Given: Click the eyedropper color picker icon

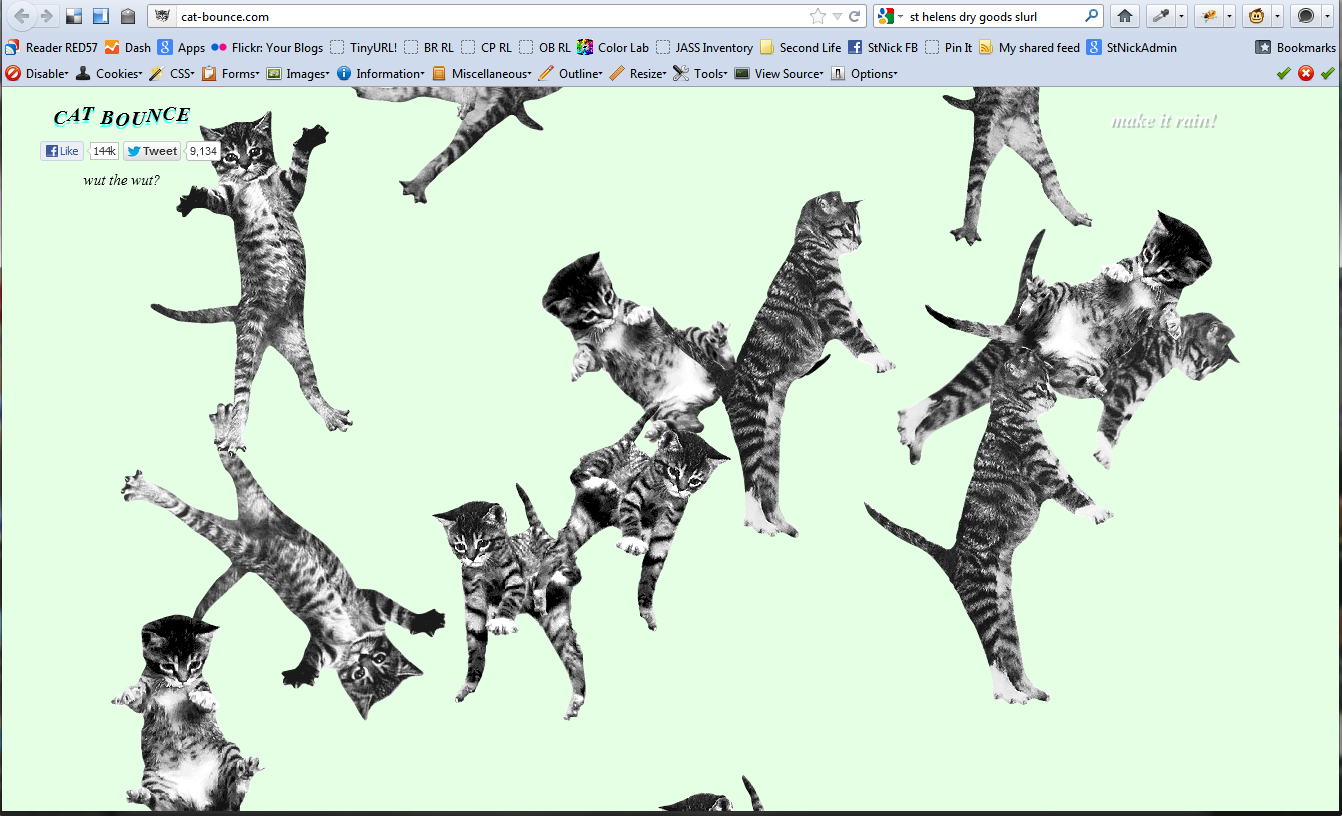Looking at the screenshot, I should pos(1160,16).
